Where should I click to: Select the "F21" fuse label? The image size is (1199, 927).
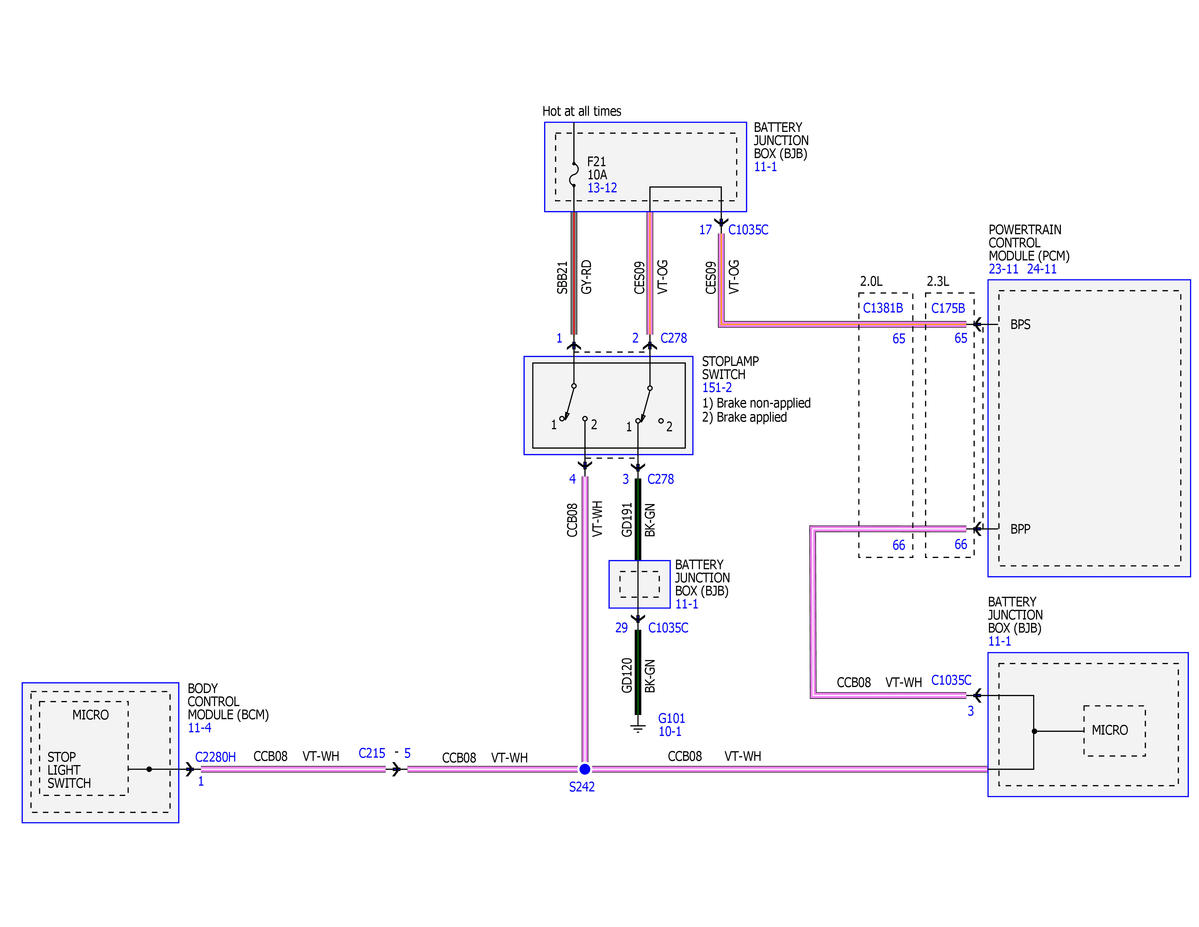click(596, 162)
